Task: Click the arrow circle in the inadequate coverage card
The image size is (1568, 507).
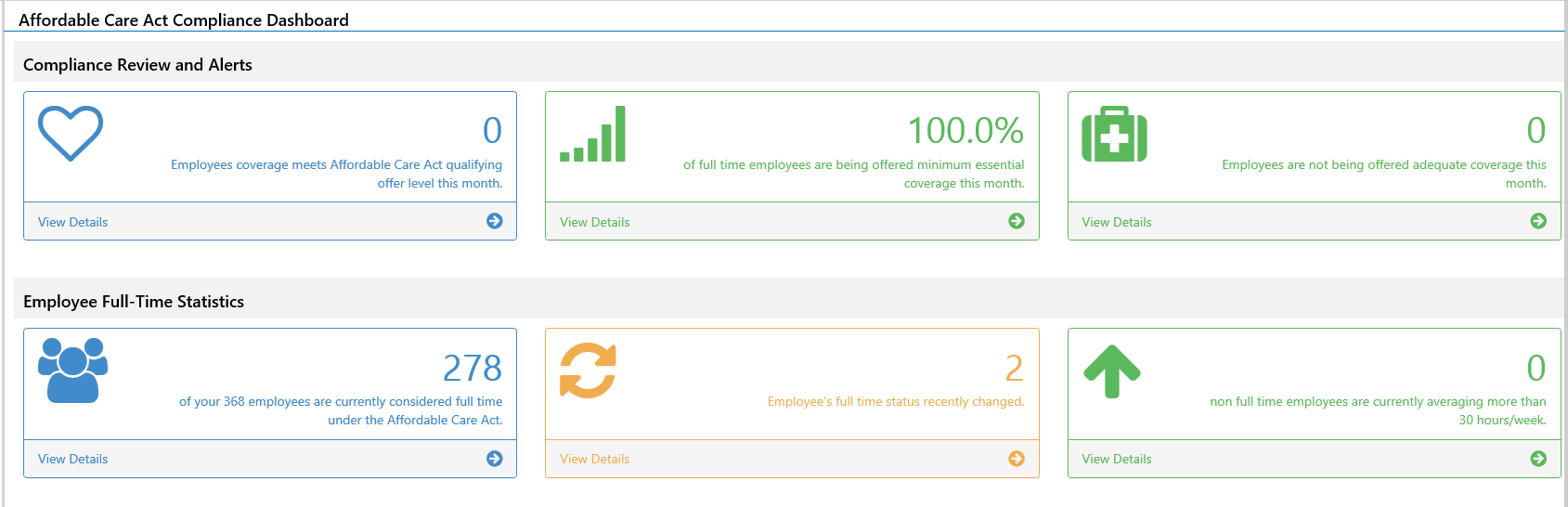Action: 1538,221
